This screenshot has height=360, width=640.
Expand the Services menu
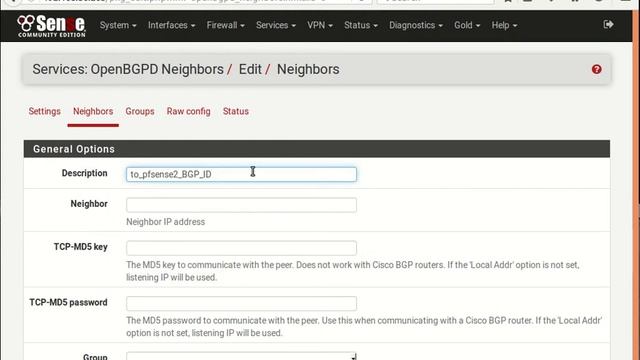tap(276, 25)
